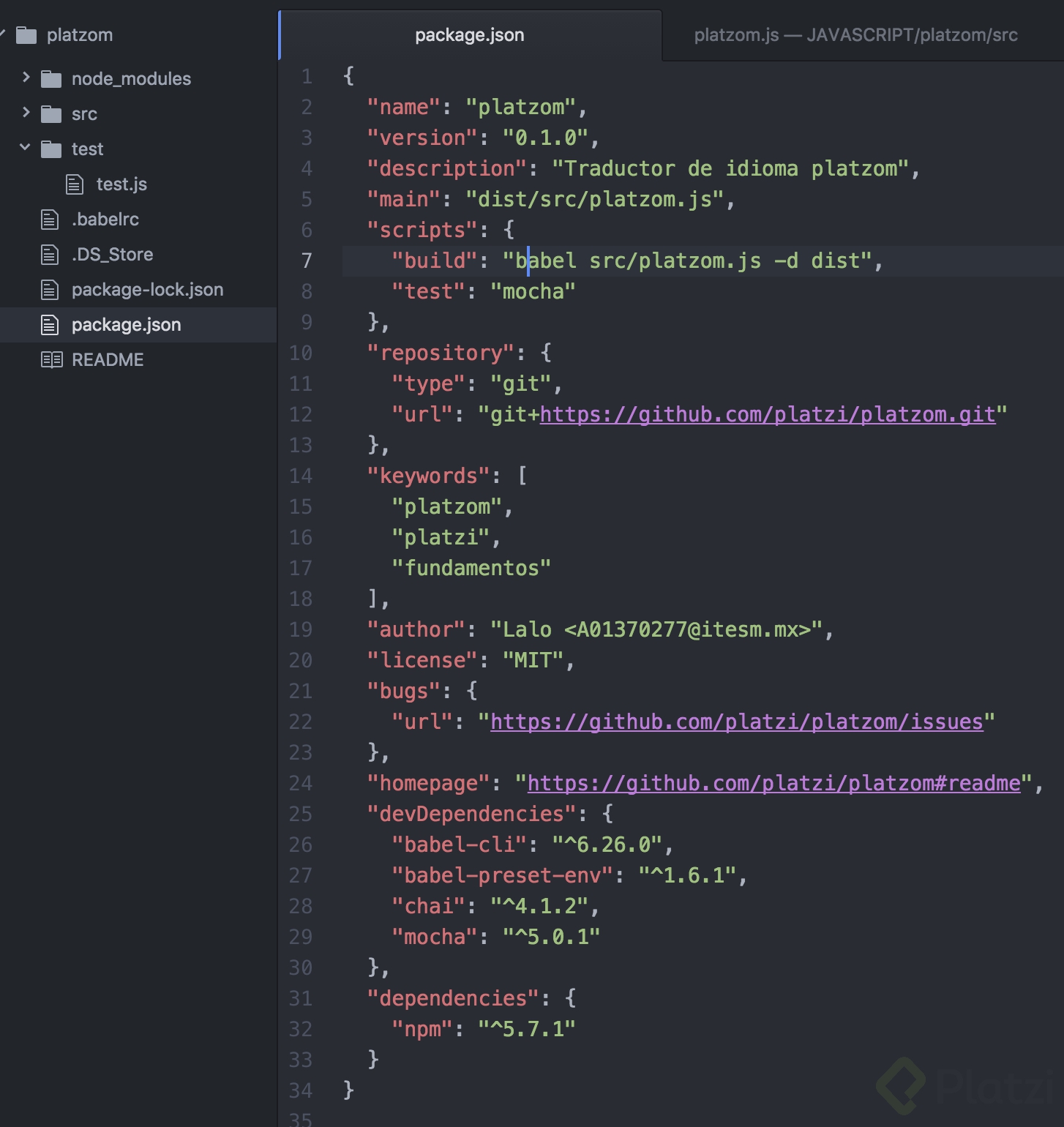Click the "^1.6.1" babel-preset-env version
This screenshot has height=1127, width=1064.
687,876
